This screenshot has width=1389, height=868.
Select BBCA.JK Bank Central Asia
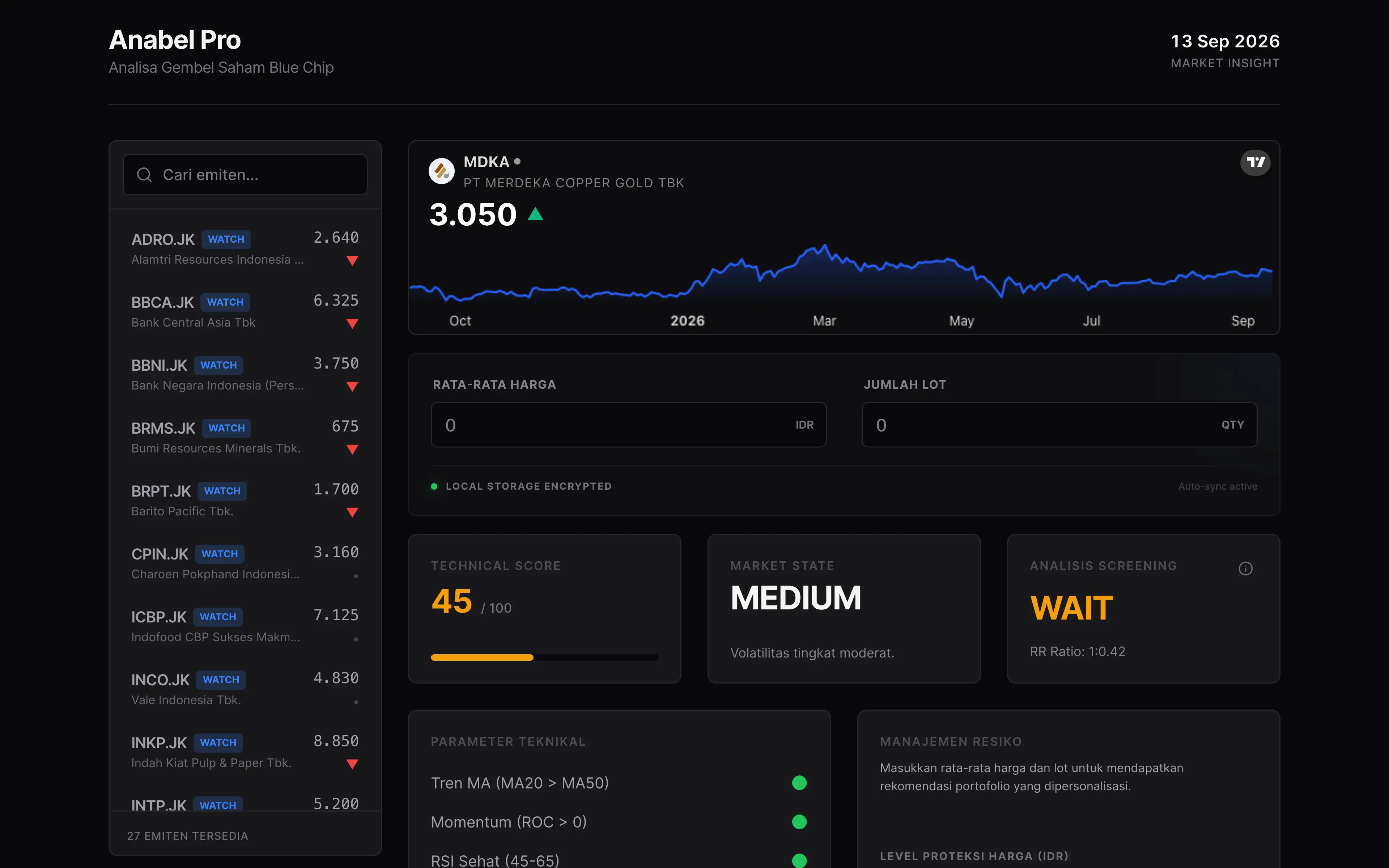[x=245, y=312]
